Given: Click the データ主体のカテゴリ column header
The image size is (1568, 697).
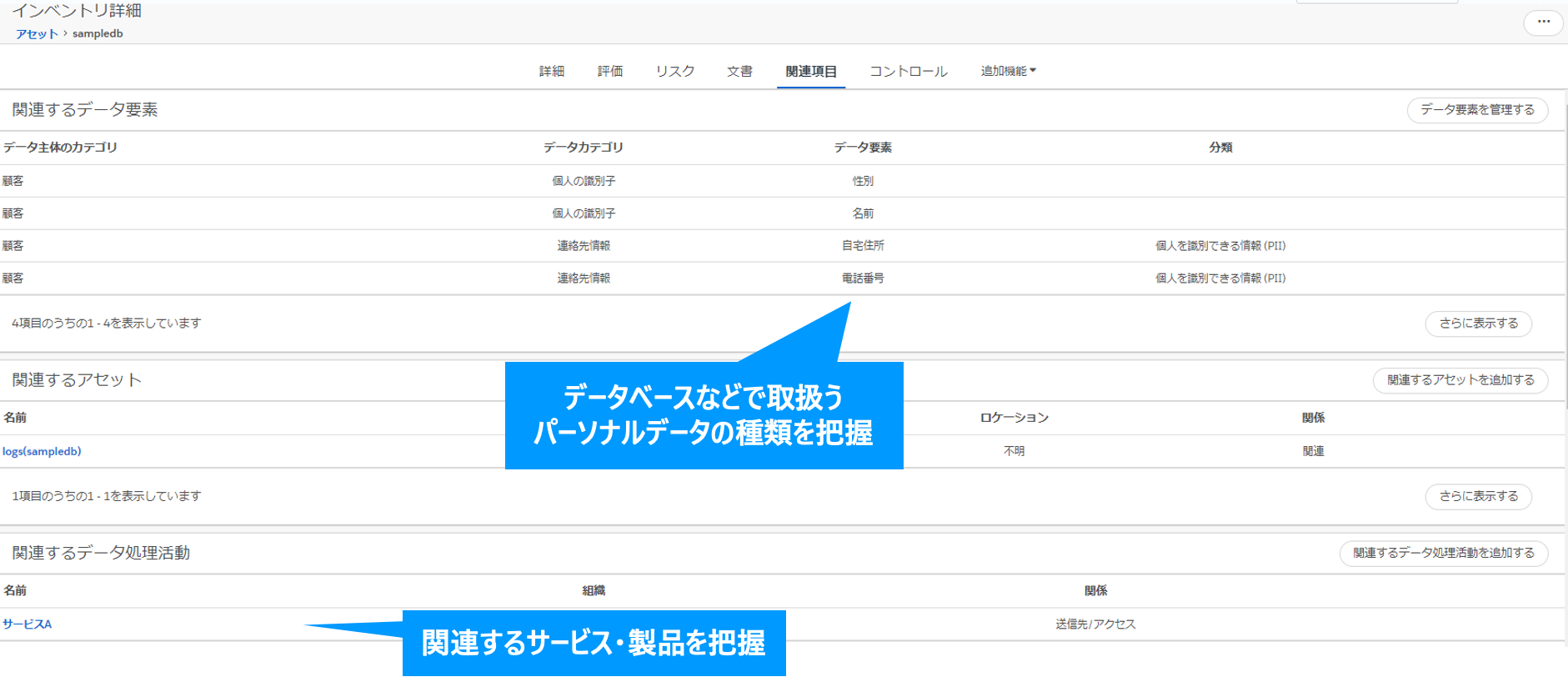Looking at the screenshot, I should pyautogui.click(x=60, y=148).
